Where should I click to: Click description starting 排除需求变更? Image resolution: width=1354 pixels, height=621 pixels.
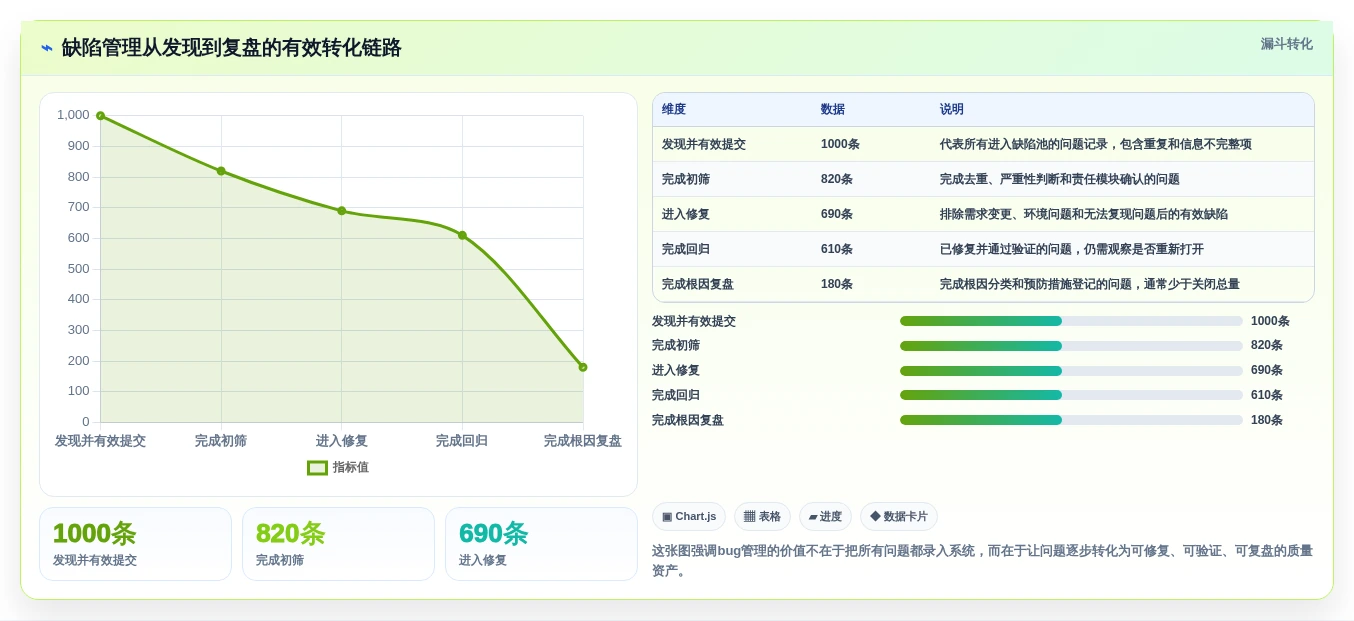(1084, 214)
